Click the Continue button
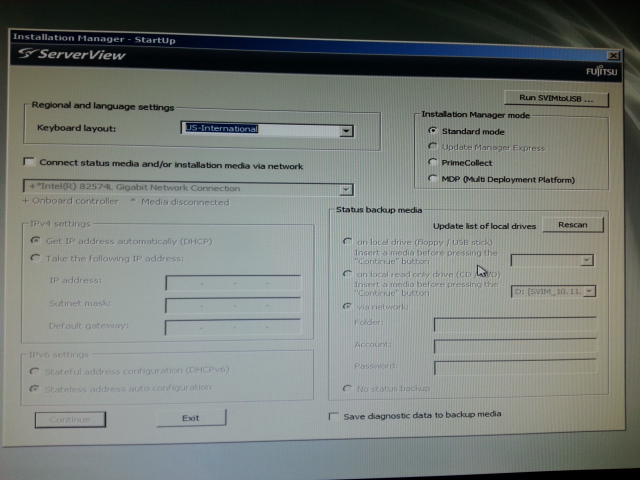This screenshot has height=480, width=640. click(x=70, y=420)
